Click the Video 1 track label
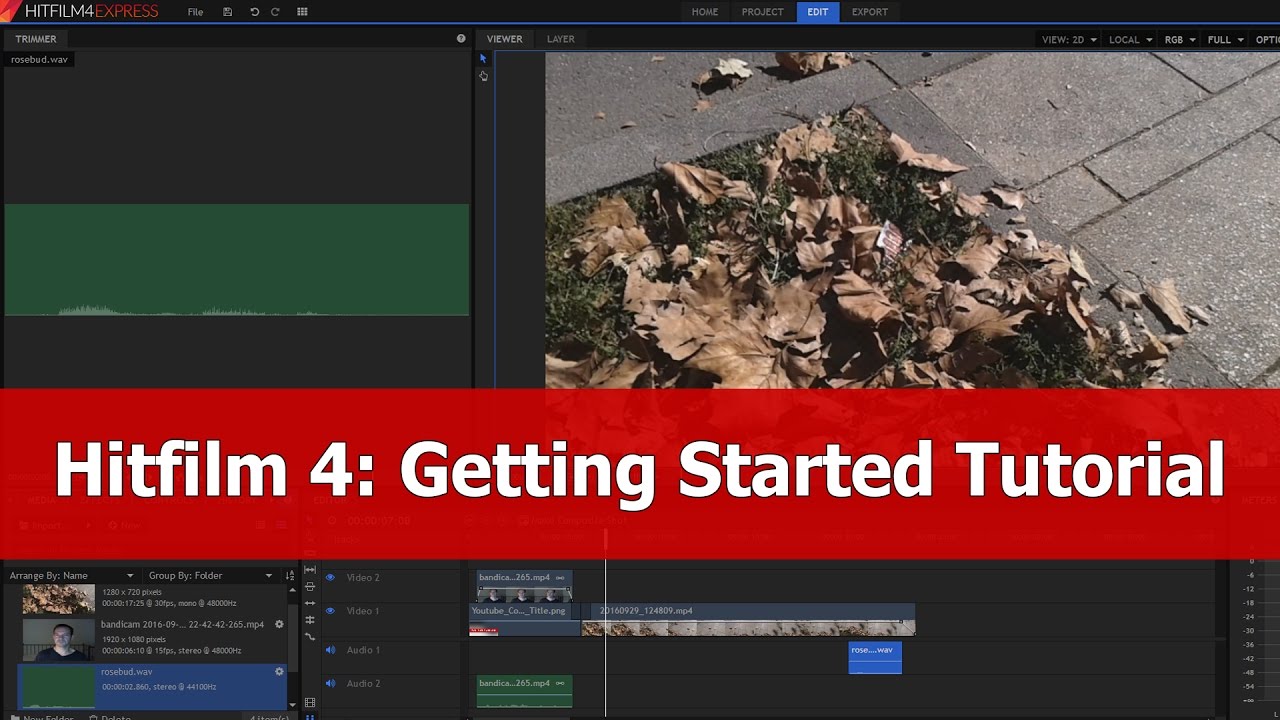This screenshot has width=1280, height=720. (x=363, y=611)
